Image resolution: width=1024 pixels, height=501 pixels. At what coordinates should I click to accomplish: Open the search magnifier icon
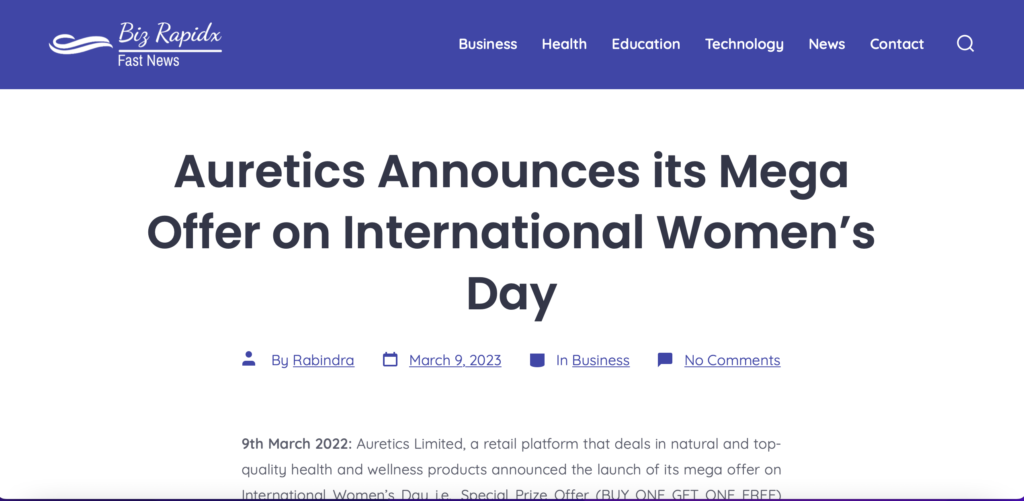965,44
